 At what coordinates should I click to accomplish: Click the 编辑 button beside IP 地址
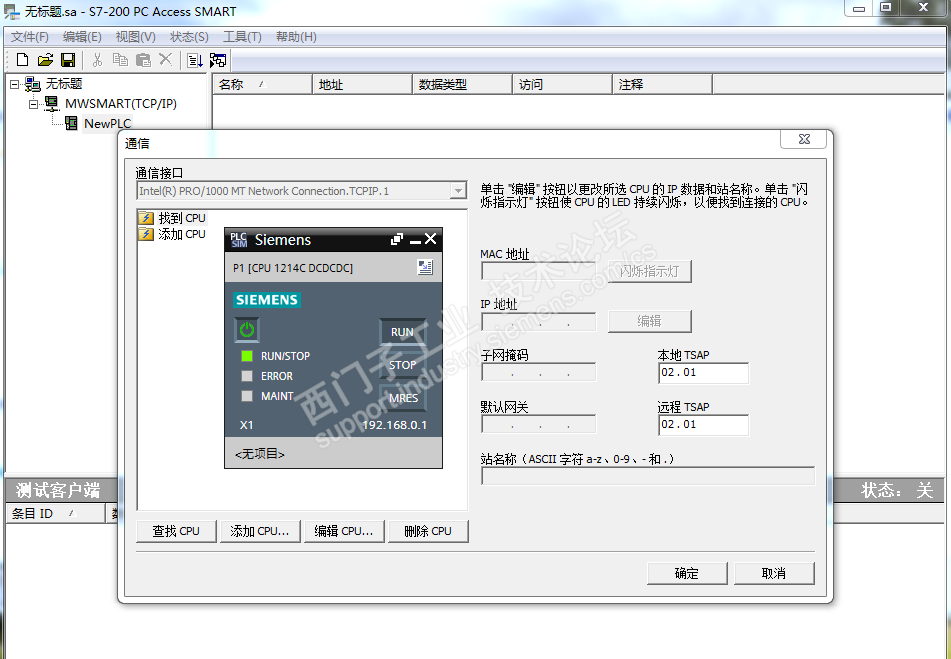(x=650, y=321)
